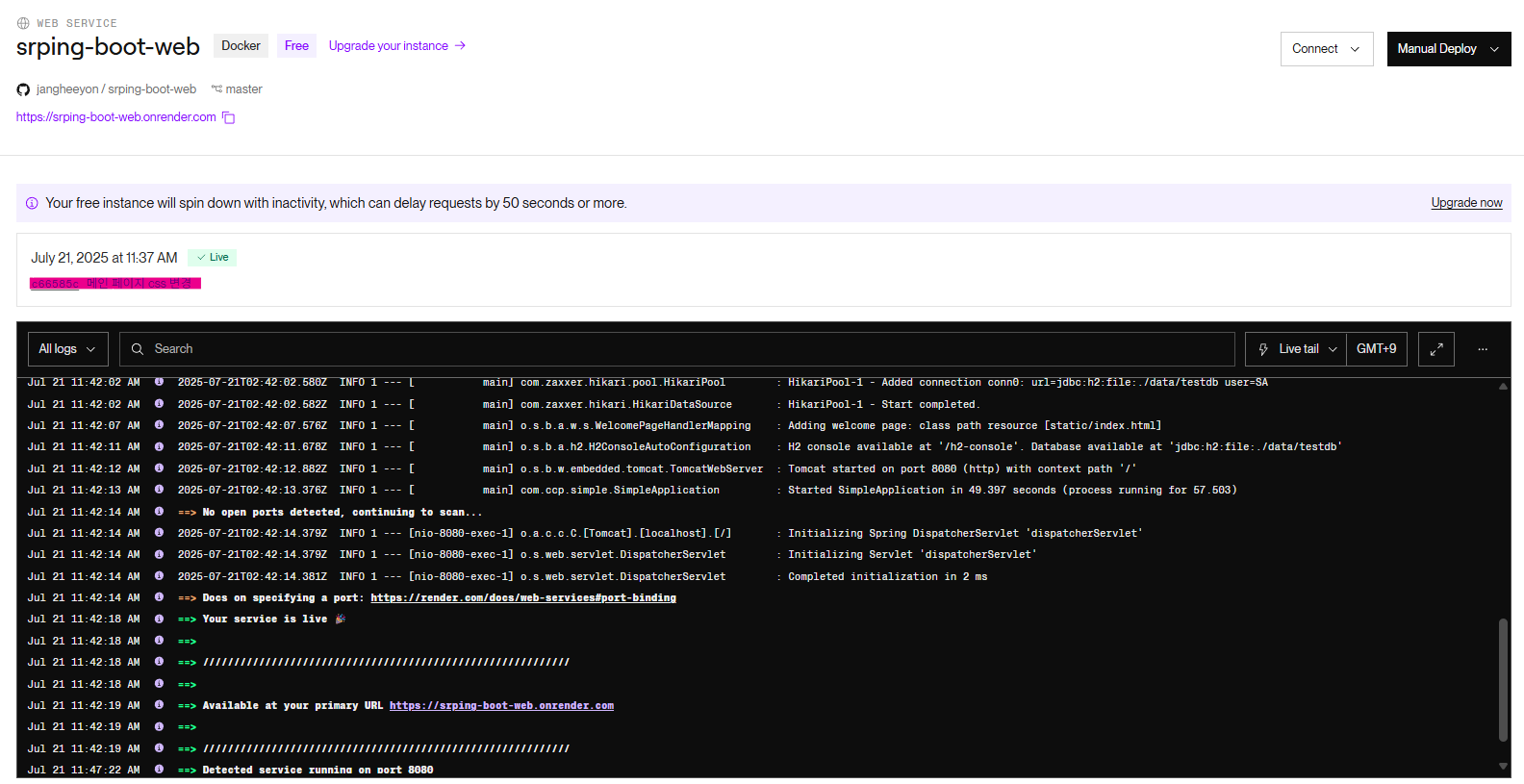The height and width of the screenshot is (784, 1524).
Task: Click the Docker runtime tag
Action: click(241, 46)
